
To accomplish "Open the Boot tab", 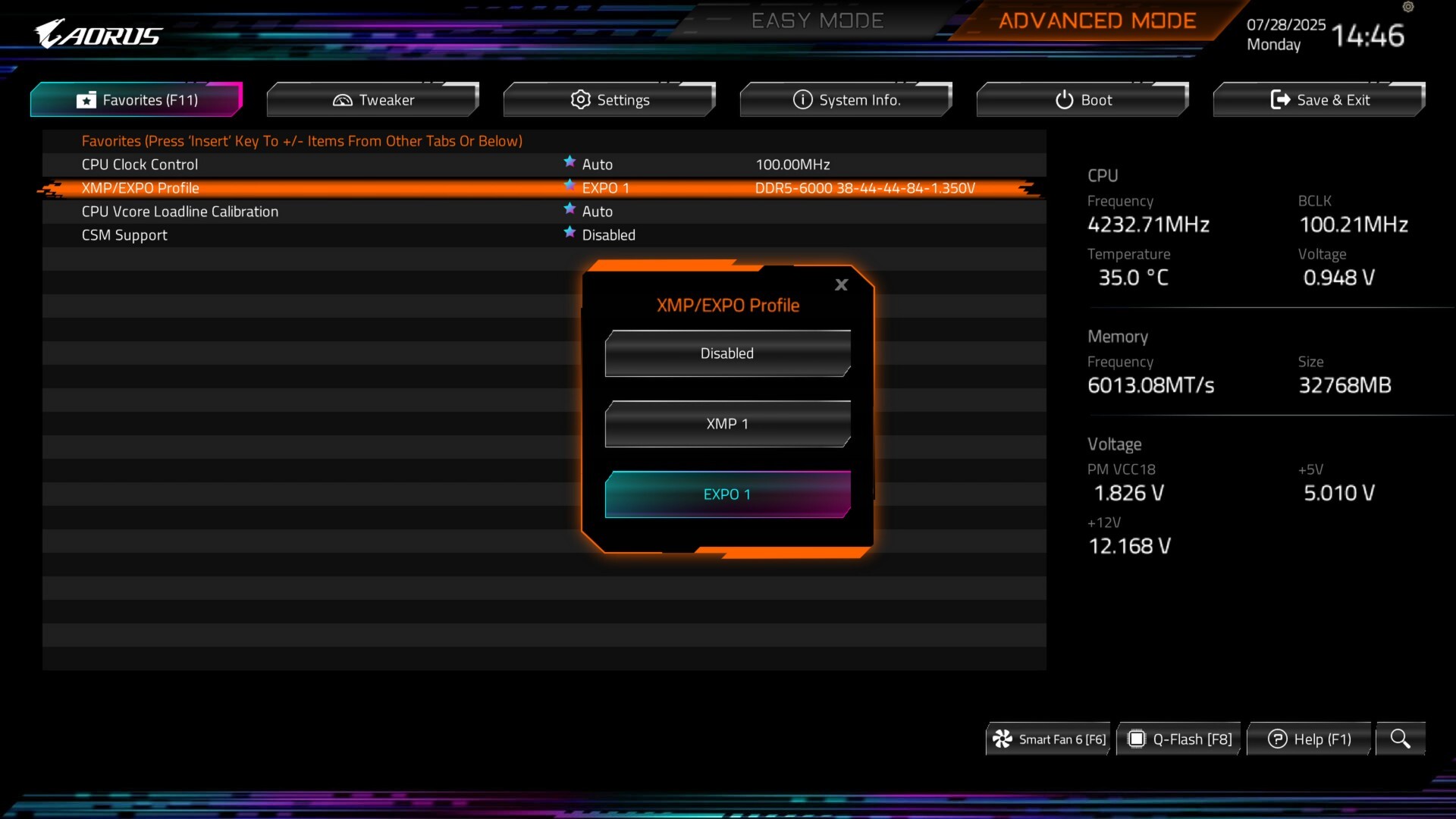I will (1083, 99).
